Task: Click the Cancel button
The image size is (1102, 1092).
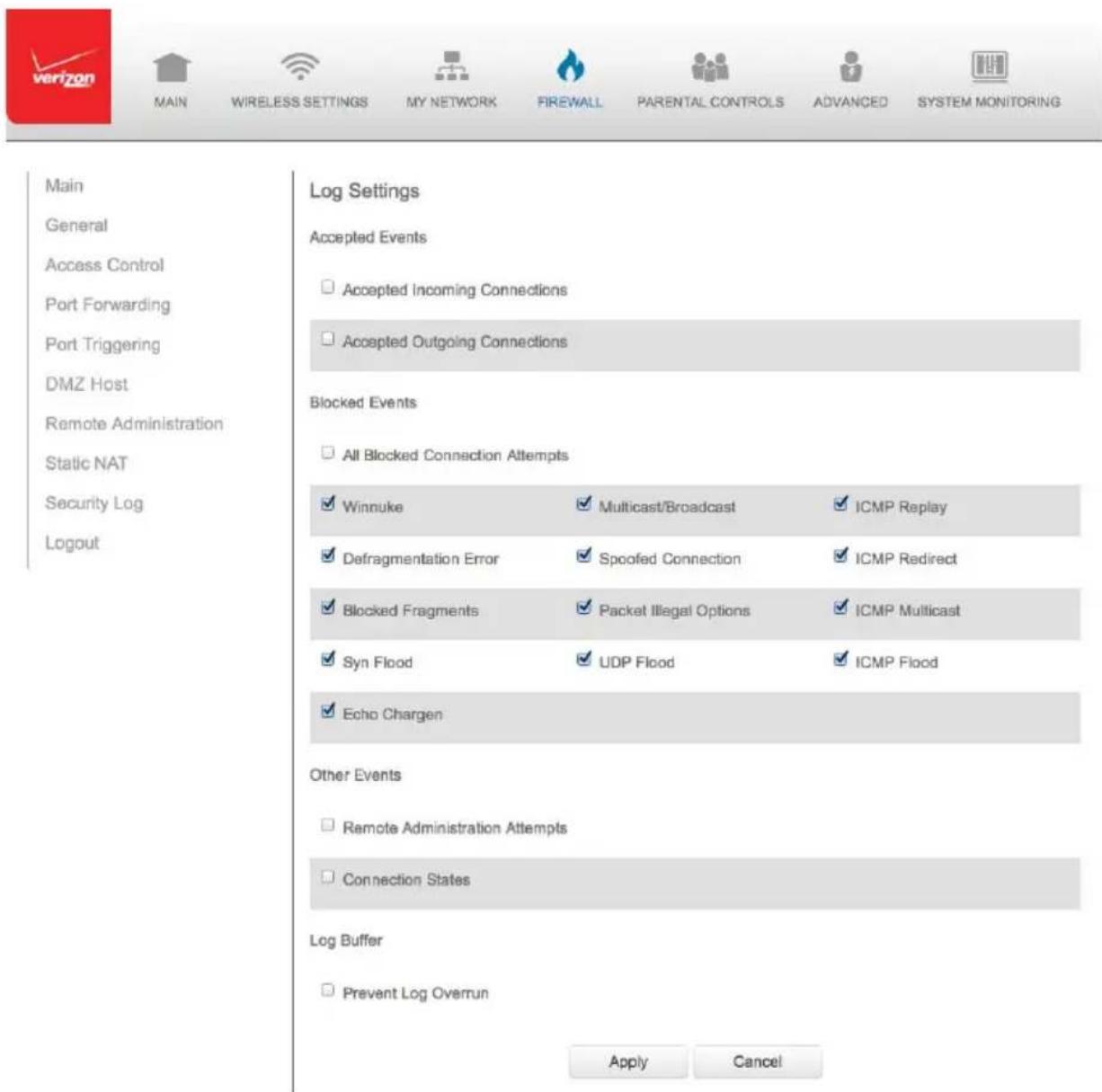Action: click(x=758, y=1061)
